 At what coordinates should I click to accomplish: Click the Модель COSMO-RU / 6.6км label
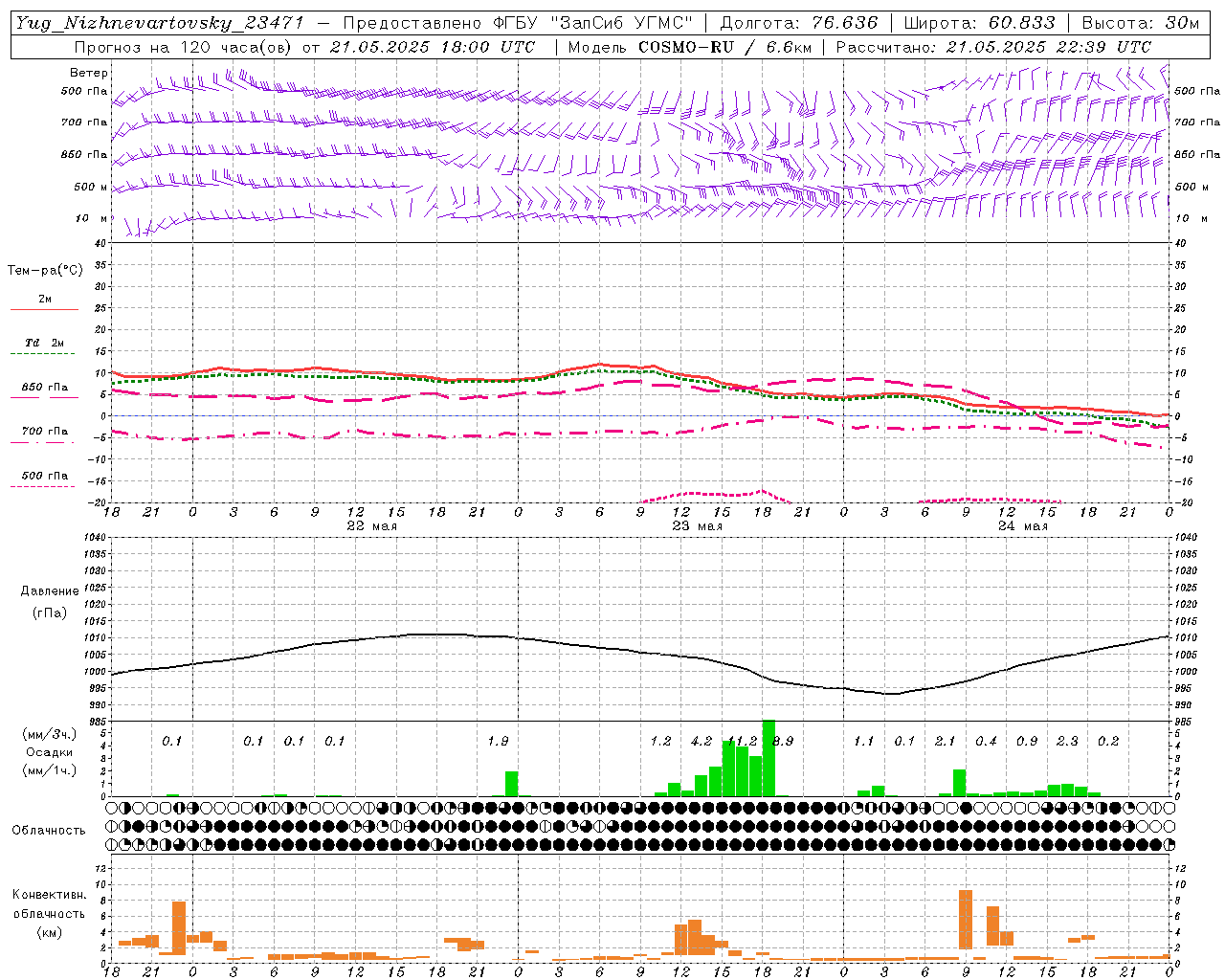click(690, 47)
